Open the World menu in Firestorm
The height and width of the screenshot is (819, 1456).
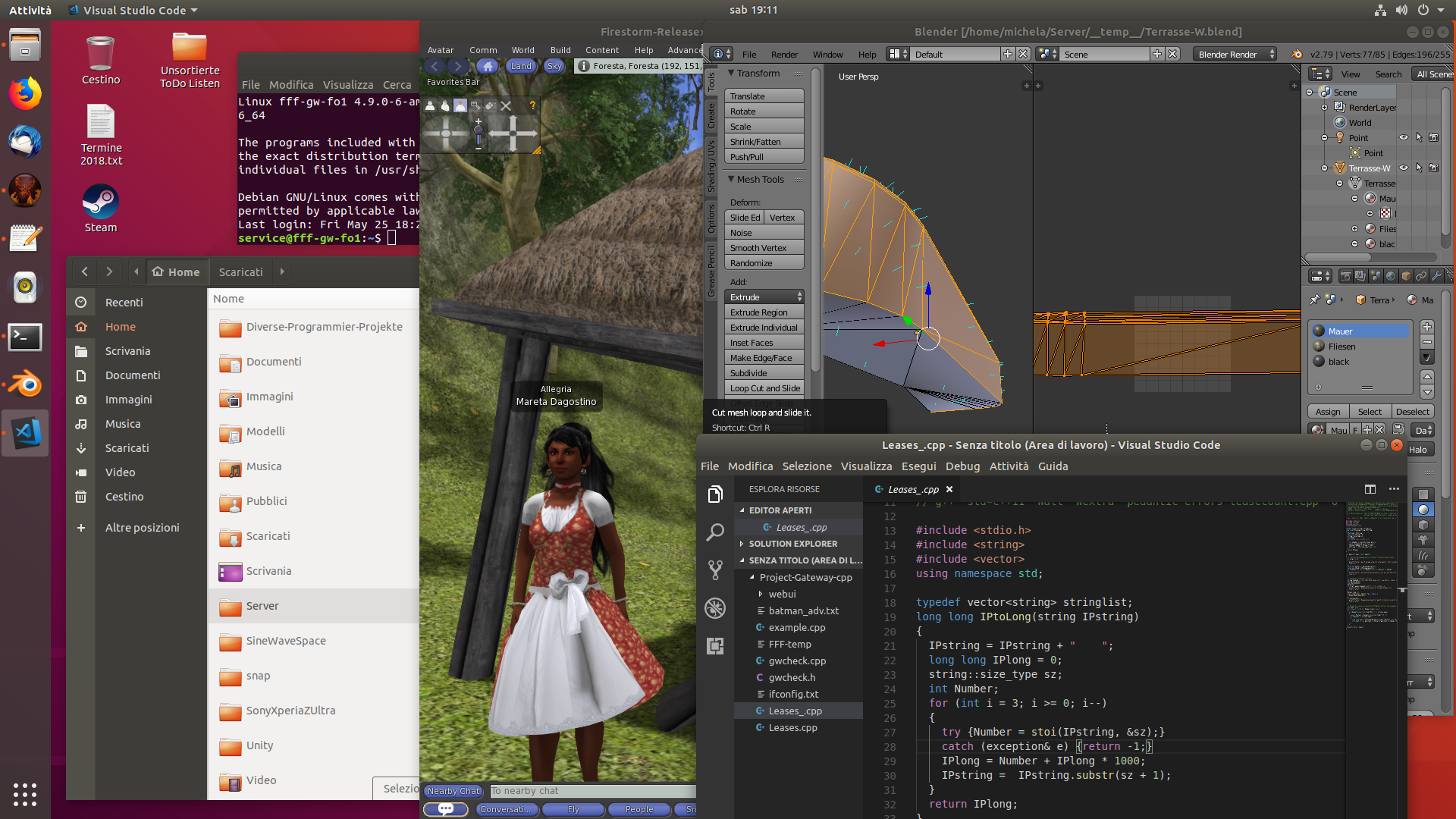coord(522,50)
